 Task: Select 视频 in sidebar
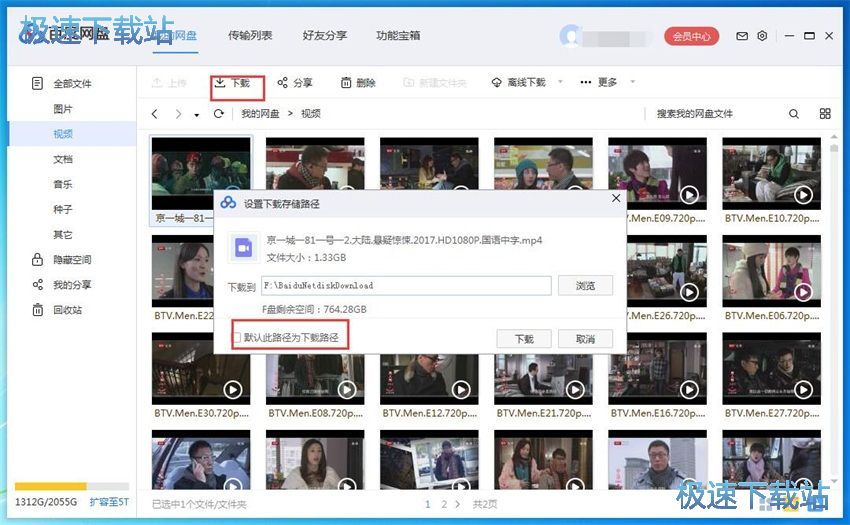pos(72,134)
